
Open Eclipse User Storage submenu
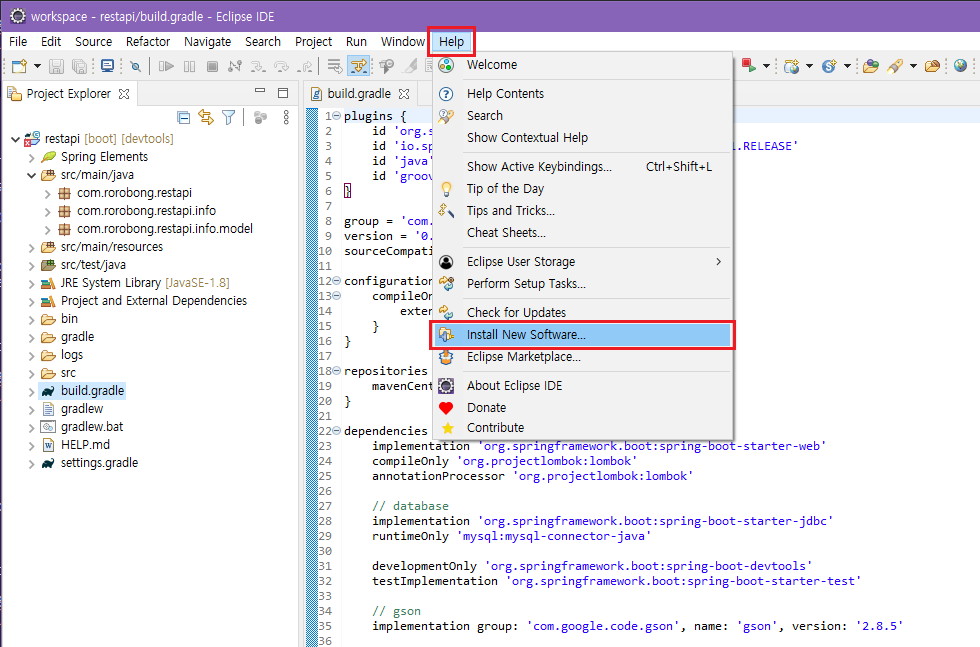click(x=582, y=261)
